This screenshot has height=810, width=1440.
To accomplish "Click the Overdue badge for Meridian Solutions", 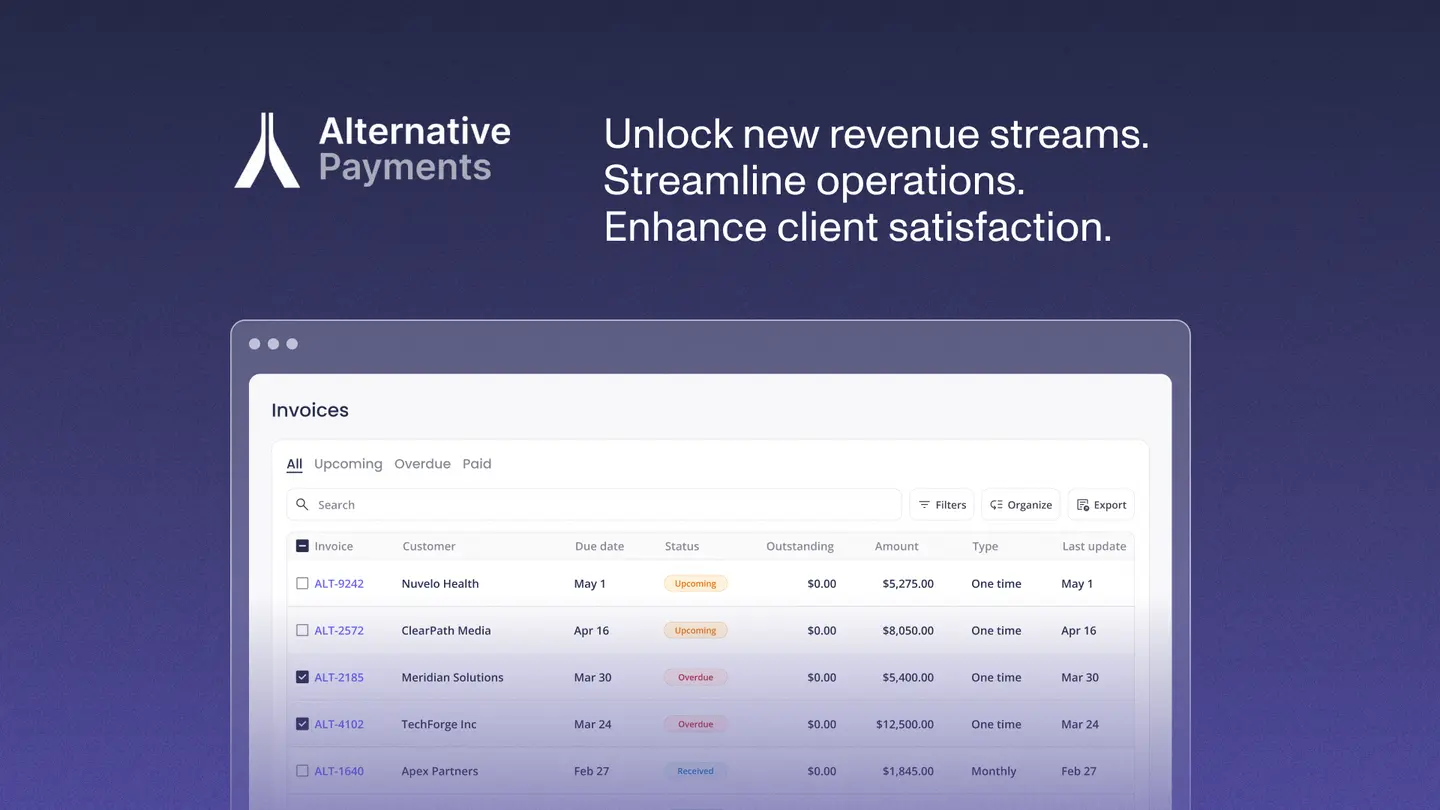I will (x=695, y=678).
